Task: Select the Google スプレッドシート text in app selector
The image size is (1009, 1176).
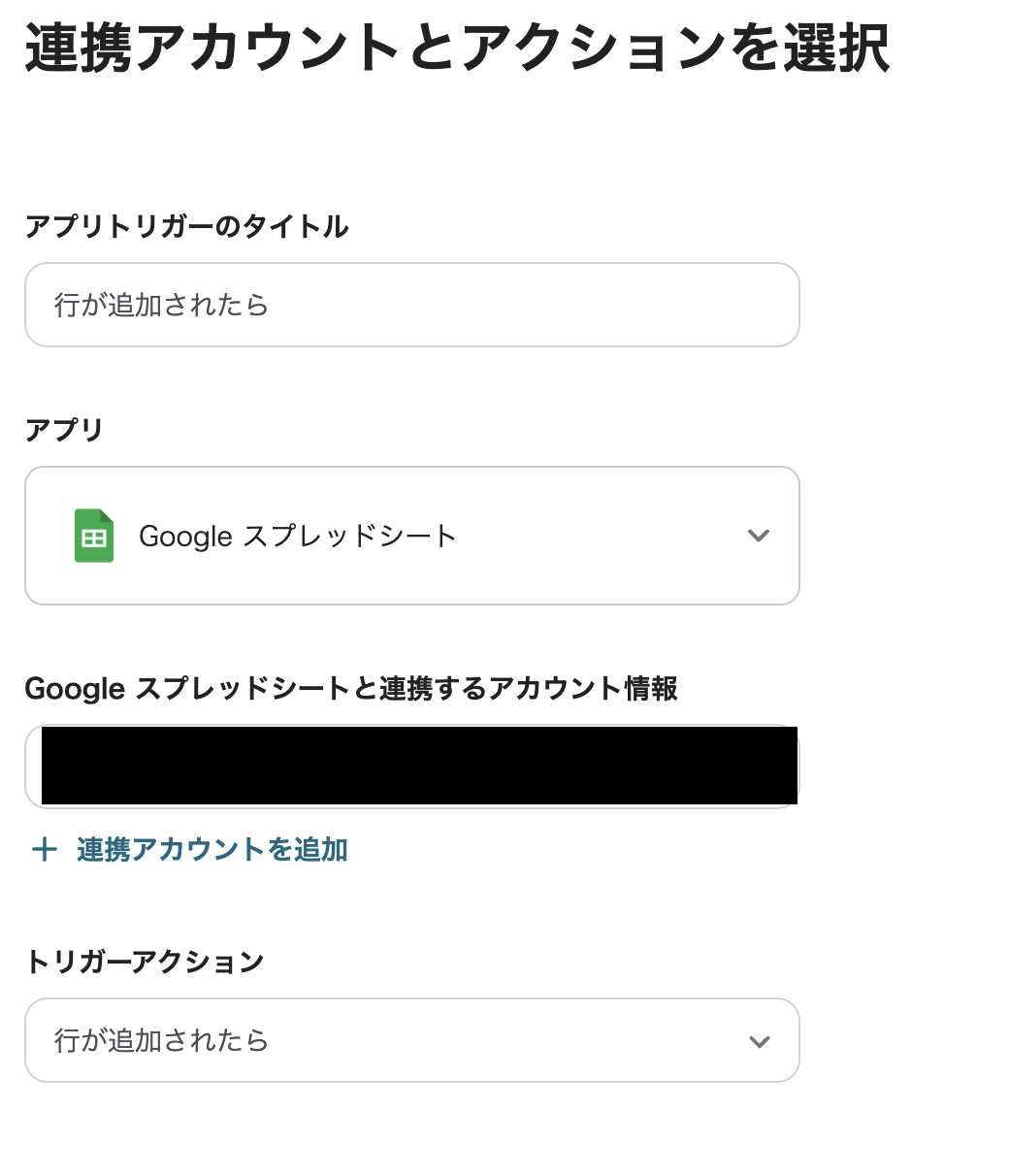Action: click(x=298, y=537)
